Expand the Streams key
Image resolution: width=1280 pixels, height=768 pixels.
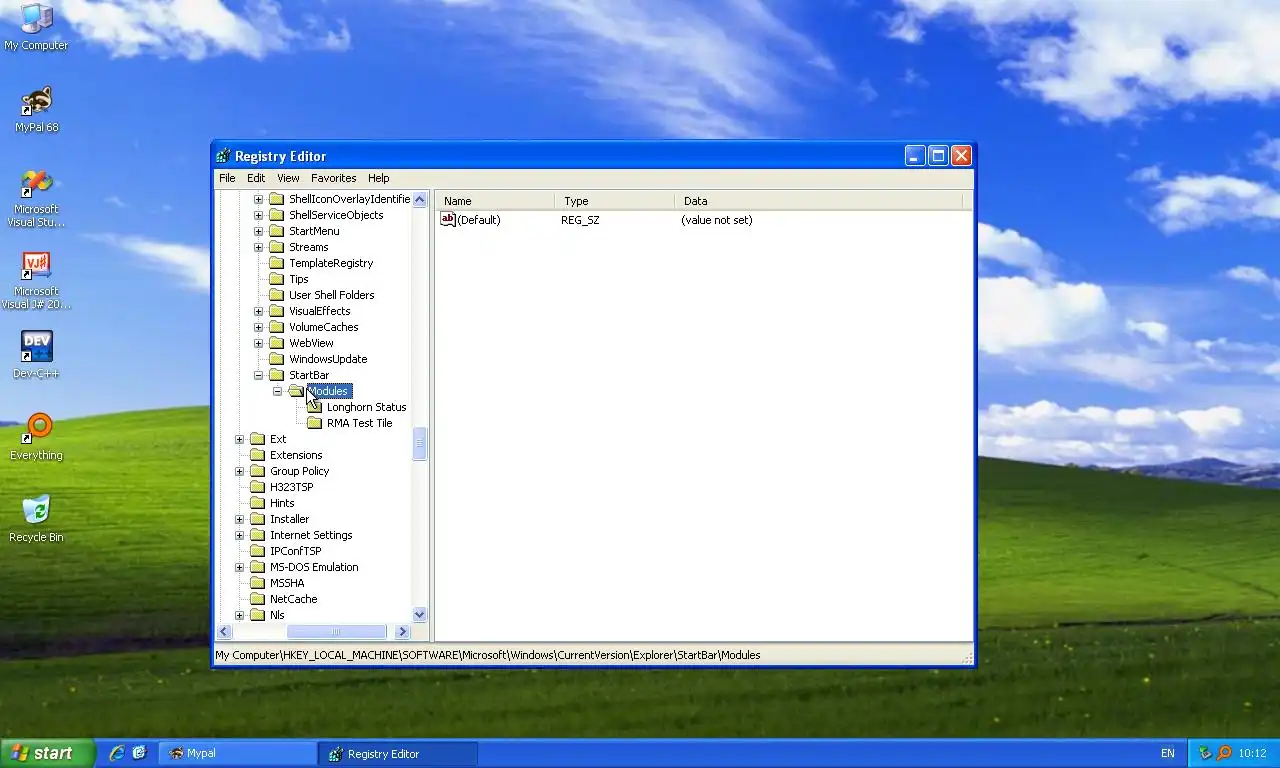(x=258, y=247)
